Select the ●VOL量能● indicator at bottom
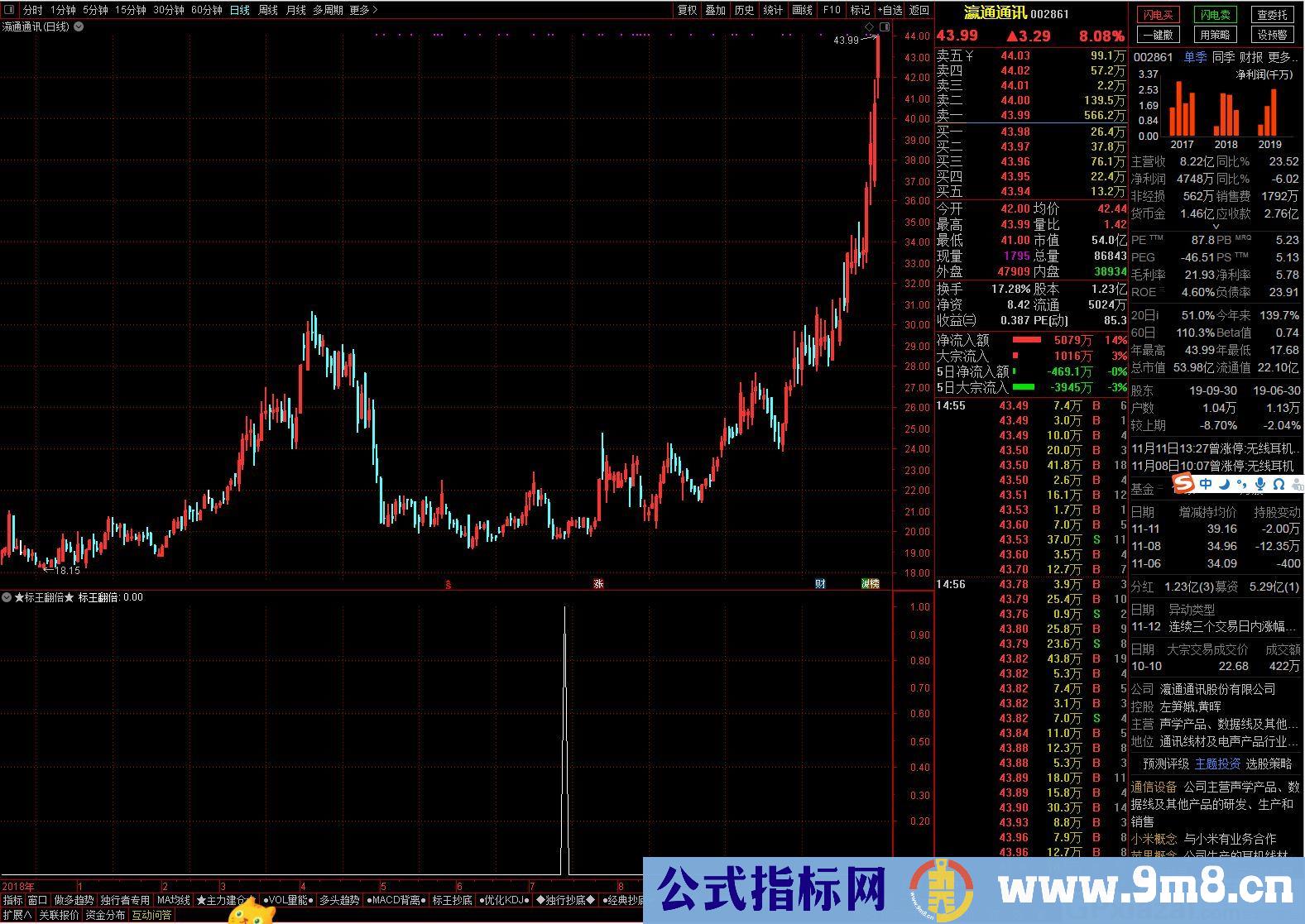Screen dimensions: 1305x924 click(287, 900)
